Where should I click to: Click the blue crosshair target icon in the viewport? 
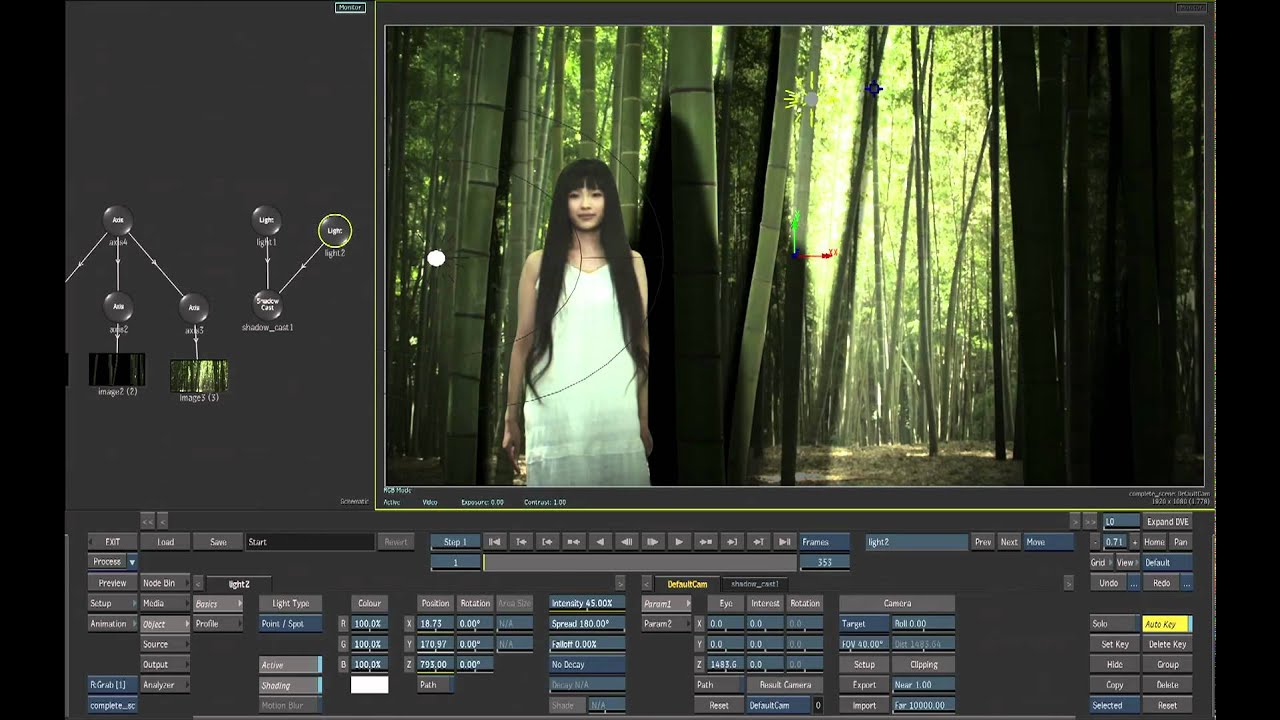(x=873, y=89)
